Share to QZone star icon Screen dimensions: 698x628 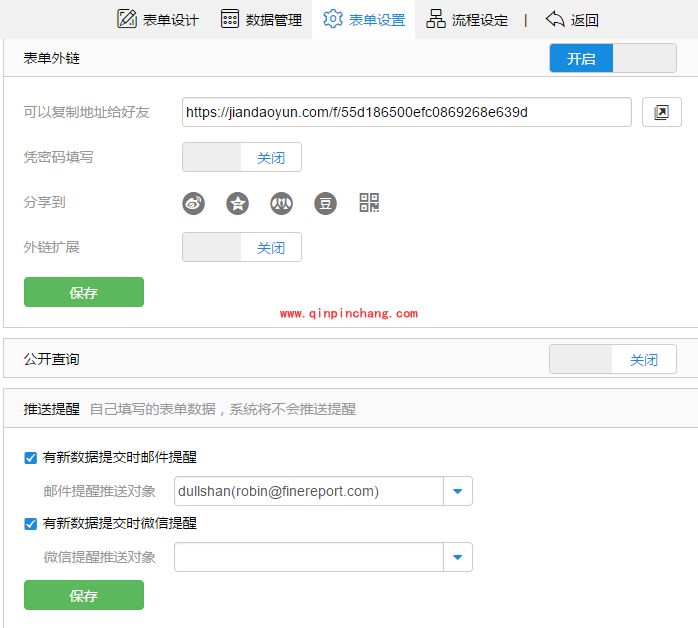pos(238,203)
